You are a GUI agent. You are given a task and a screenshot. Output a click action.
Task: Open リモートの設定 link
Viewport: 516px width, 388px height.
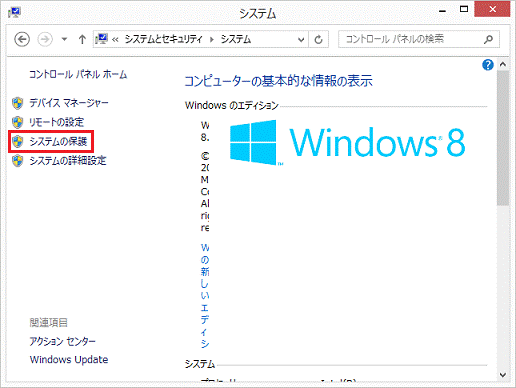point(56,122)
